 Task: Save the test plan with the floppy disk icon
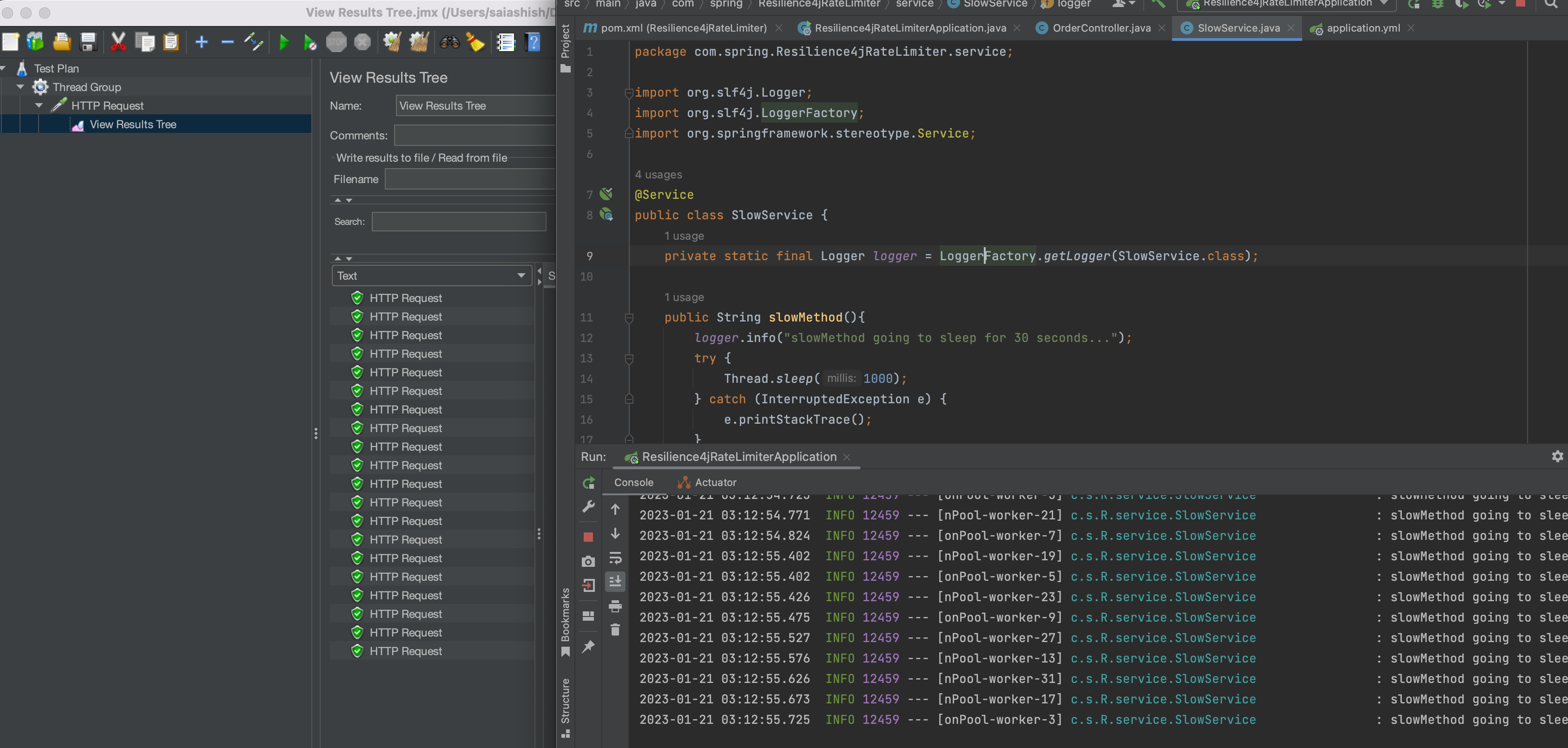coord(88,42)
